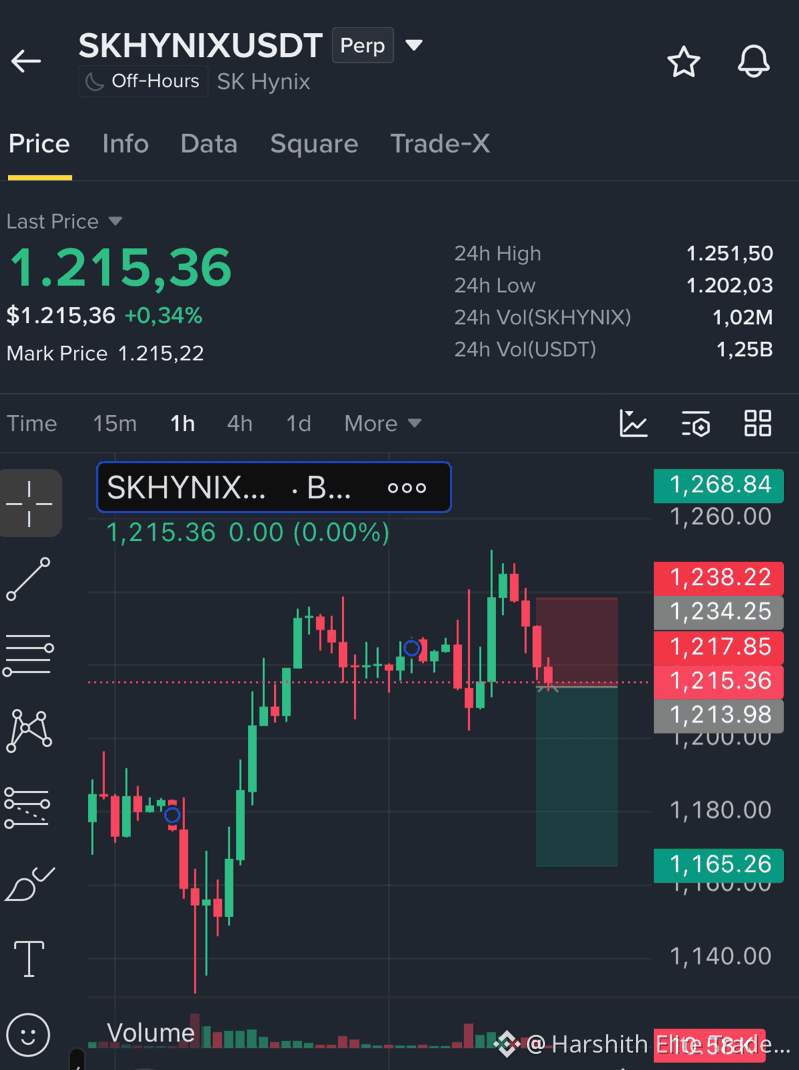Viewport: 799px width, 1070px height.
Task: Click the red stop-loss zone on chart
Action: point(577,640)
